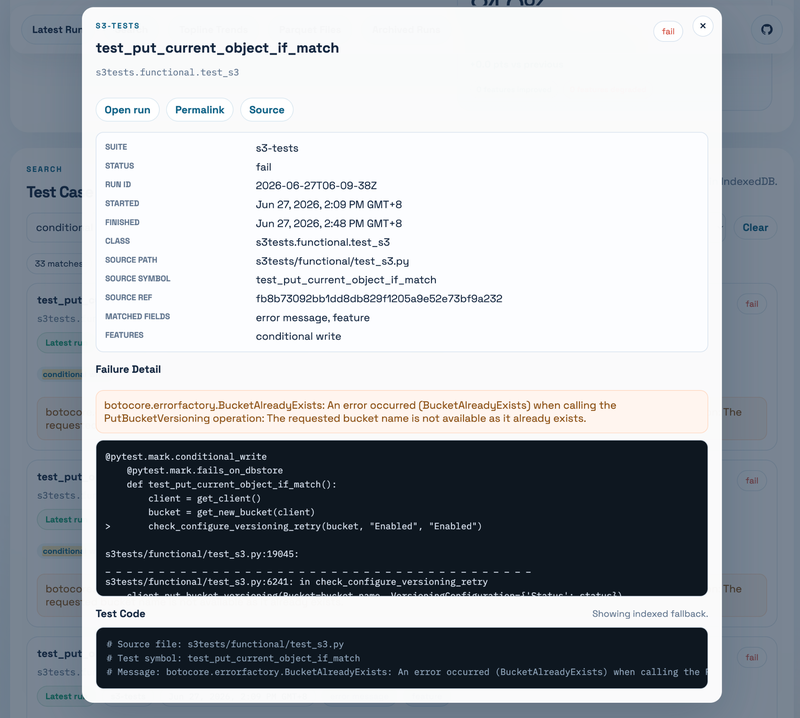Open the GitHub icon link in the header
This screenshot has height=718, width=800.
pos(766,30)
